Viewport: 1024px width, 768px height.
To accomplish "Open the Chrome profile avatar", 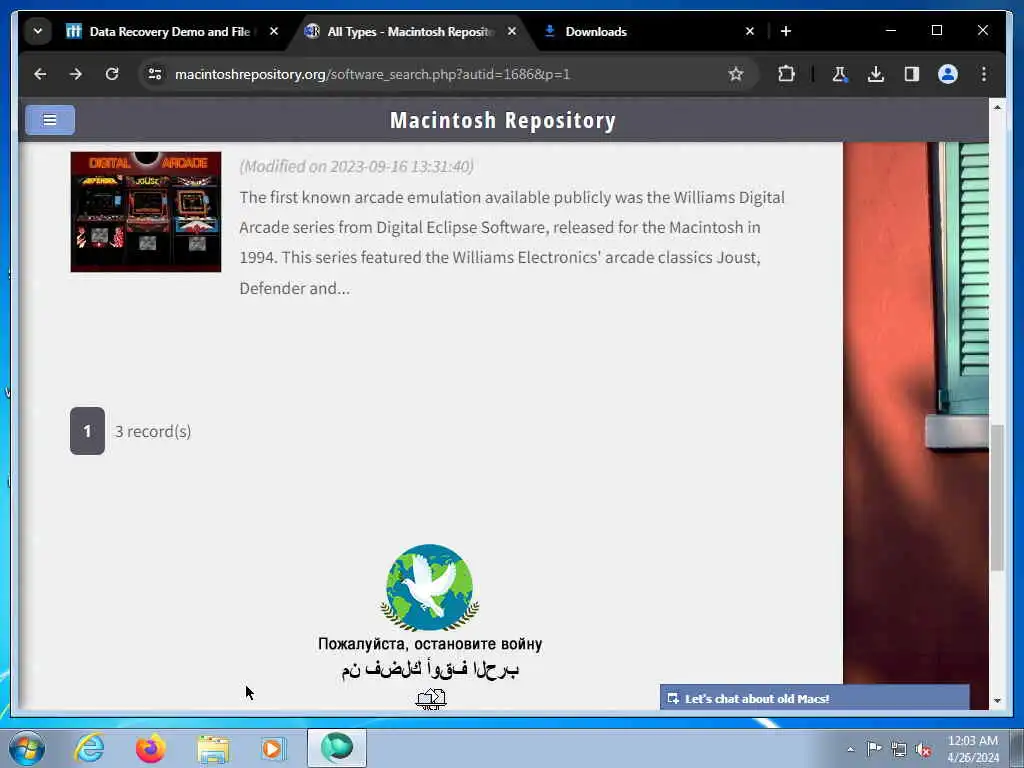I will pyautogui.click(x=948, y=74).
